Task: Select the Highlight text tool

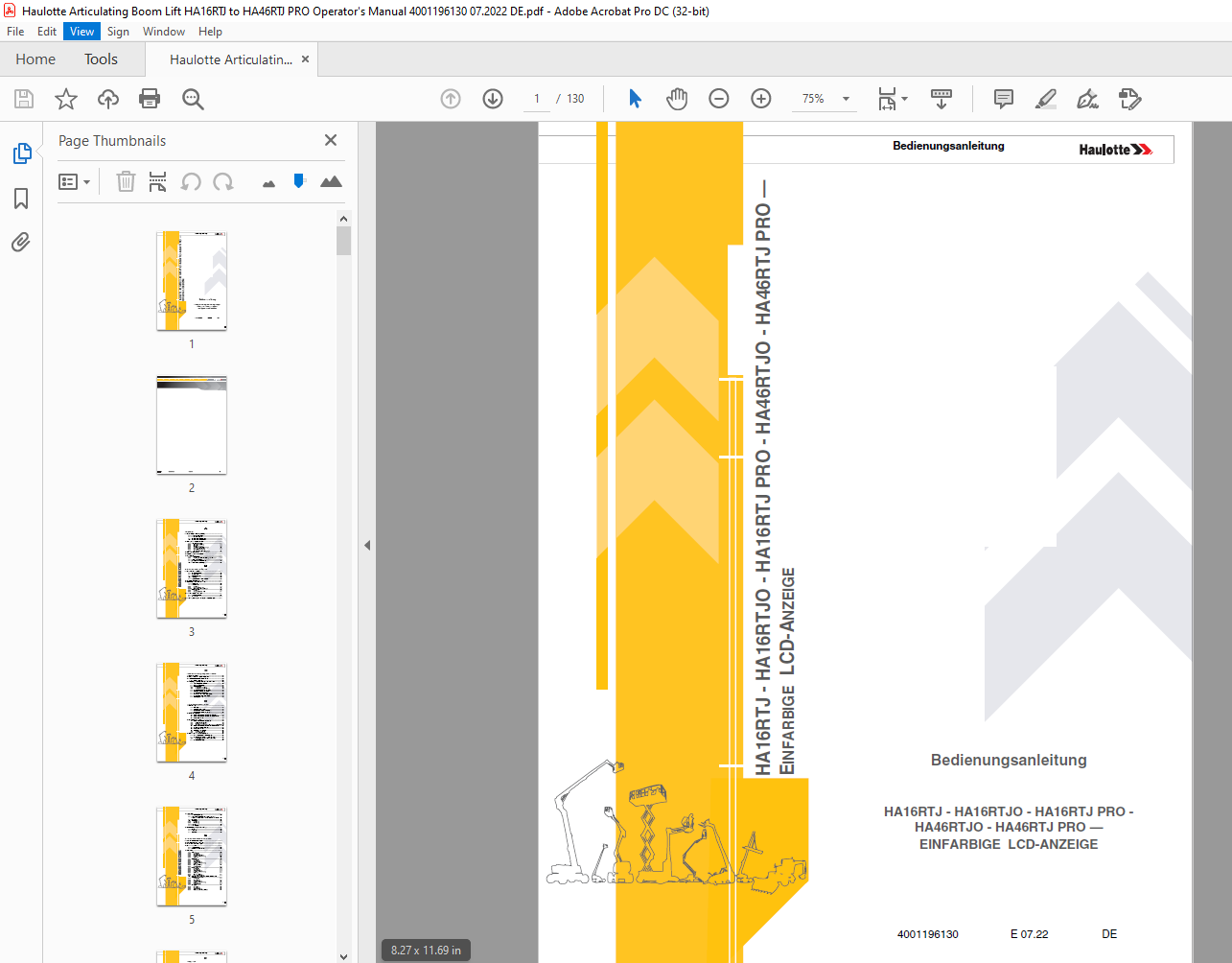Action: click(1046, 99)
